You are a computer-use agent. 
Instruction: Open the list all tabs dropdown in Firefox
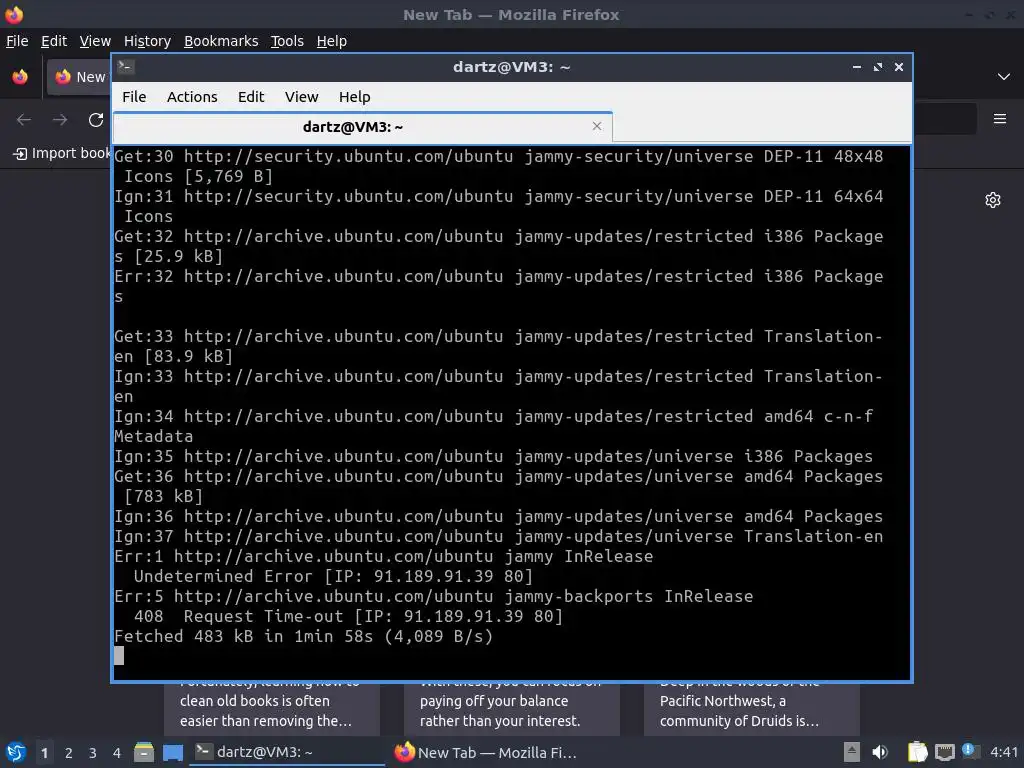point(1004,77)
